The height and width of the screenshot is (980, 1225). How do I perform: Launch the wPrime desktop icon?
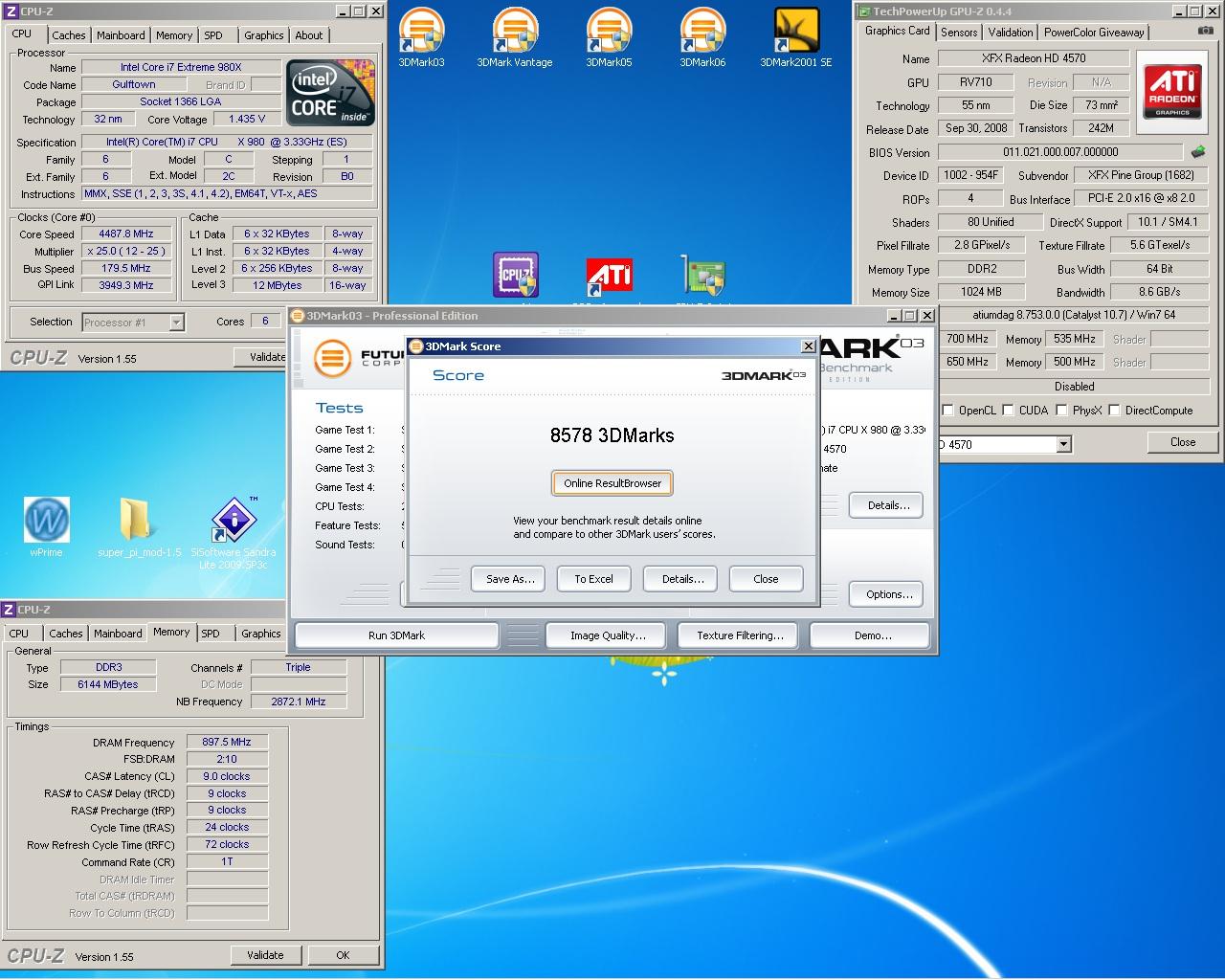46,526
